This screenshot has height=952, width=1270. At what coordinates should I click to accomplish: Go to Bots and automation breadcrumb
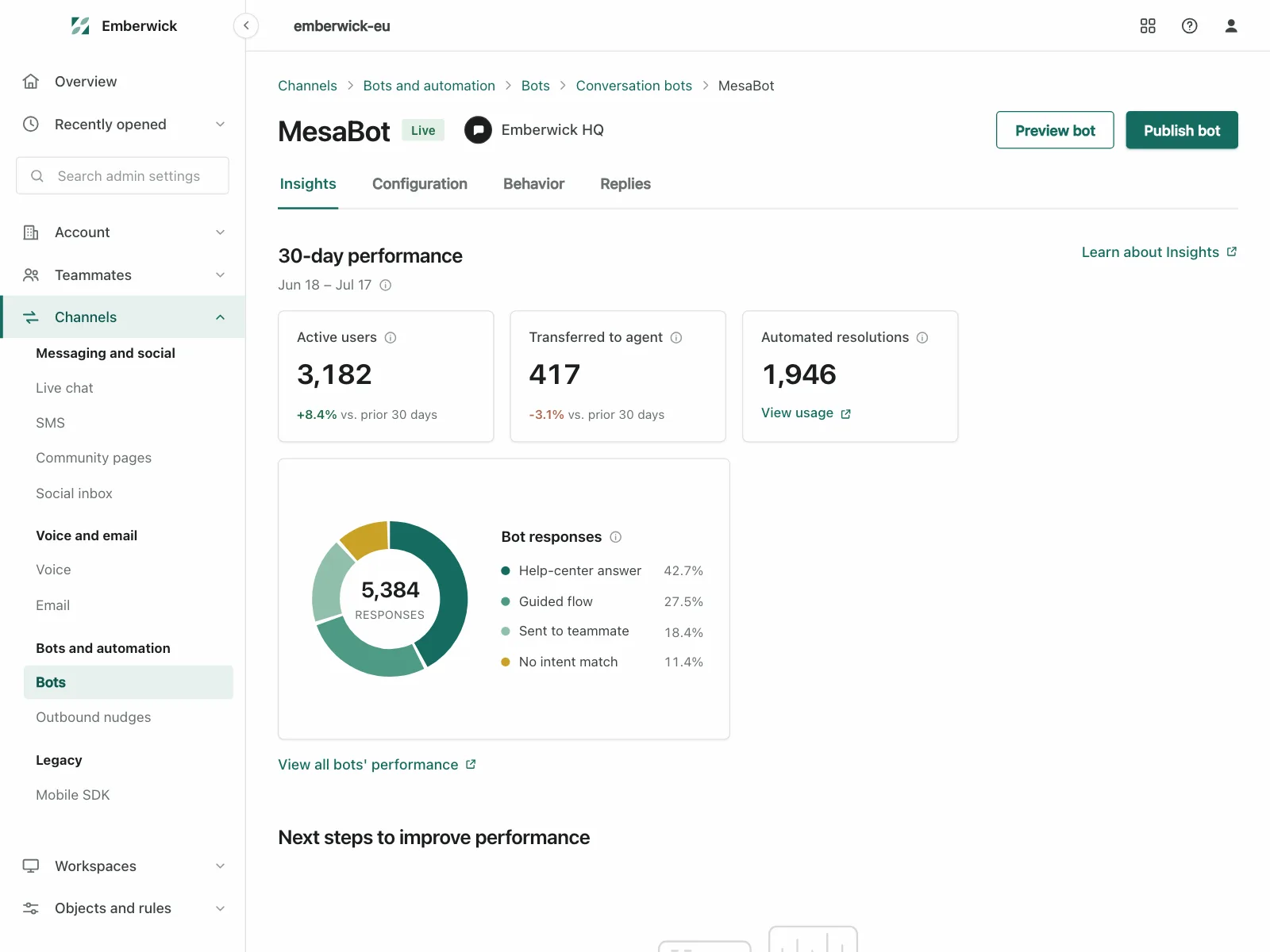[x=429, y=86]
